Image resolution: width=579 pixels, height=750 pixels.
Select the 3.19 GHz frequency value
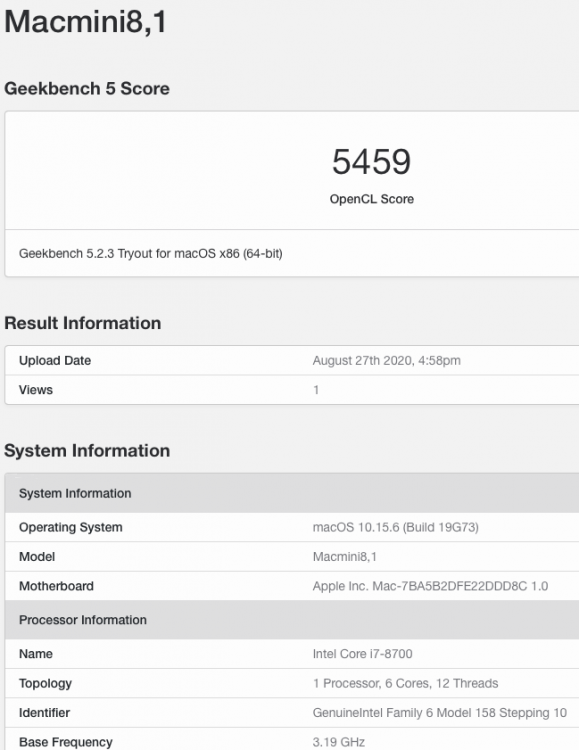click(x=339, y=742)
